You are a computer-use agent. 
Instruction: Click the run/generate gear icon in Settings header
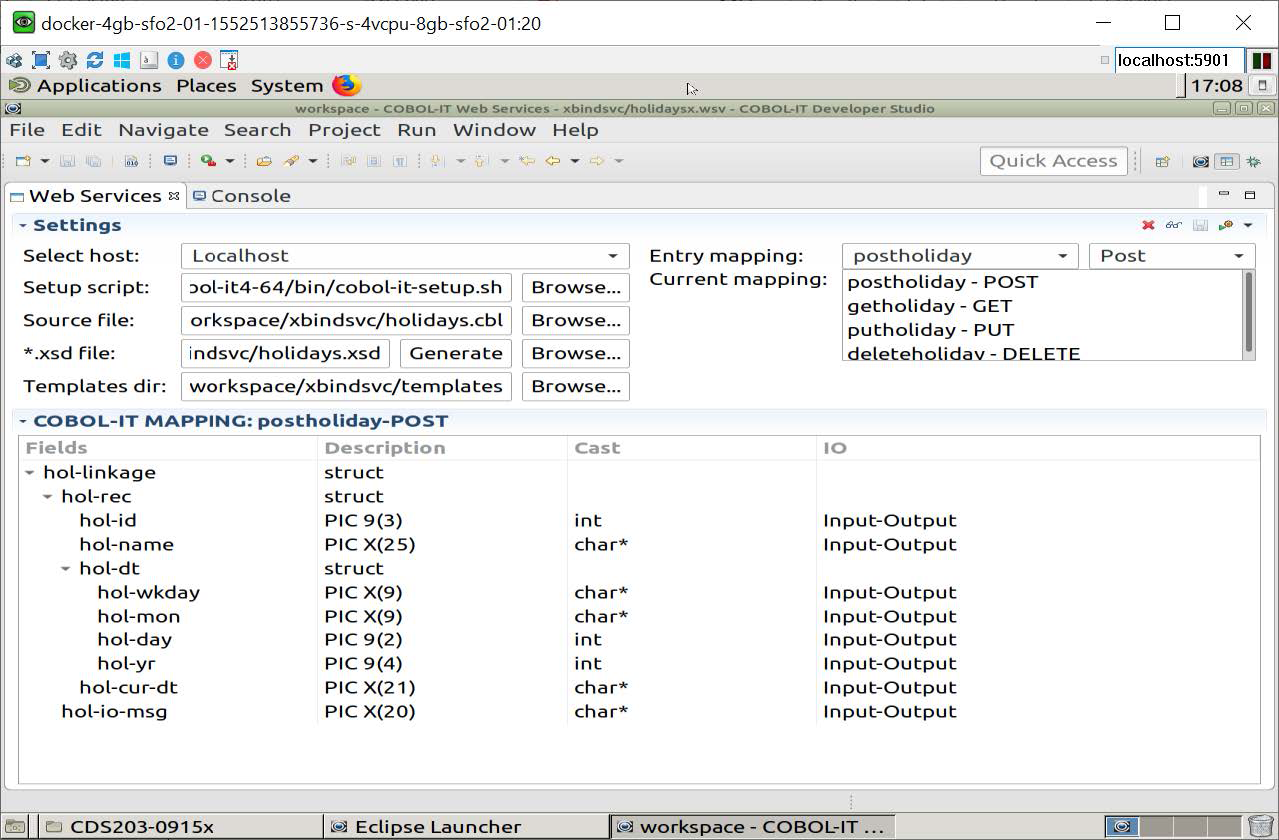(x=1226, y=225)
